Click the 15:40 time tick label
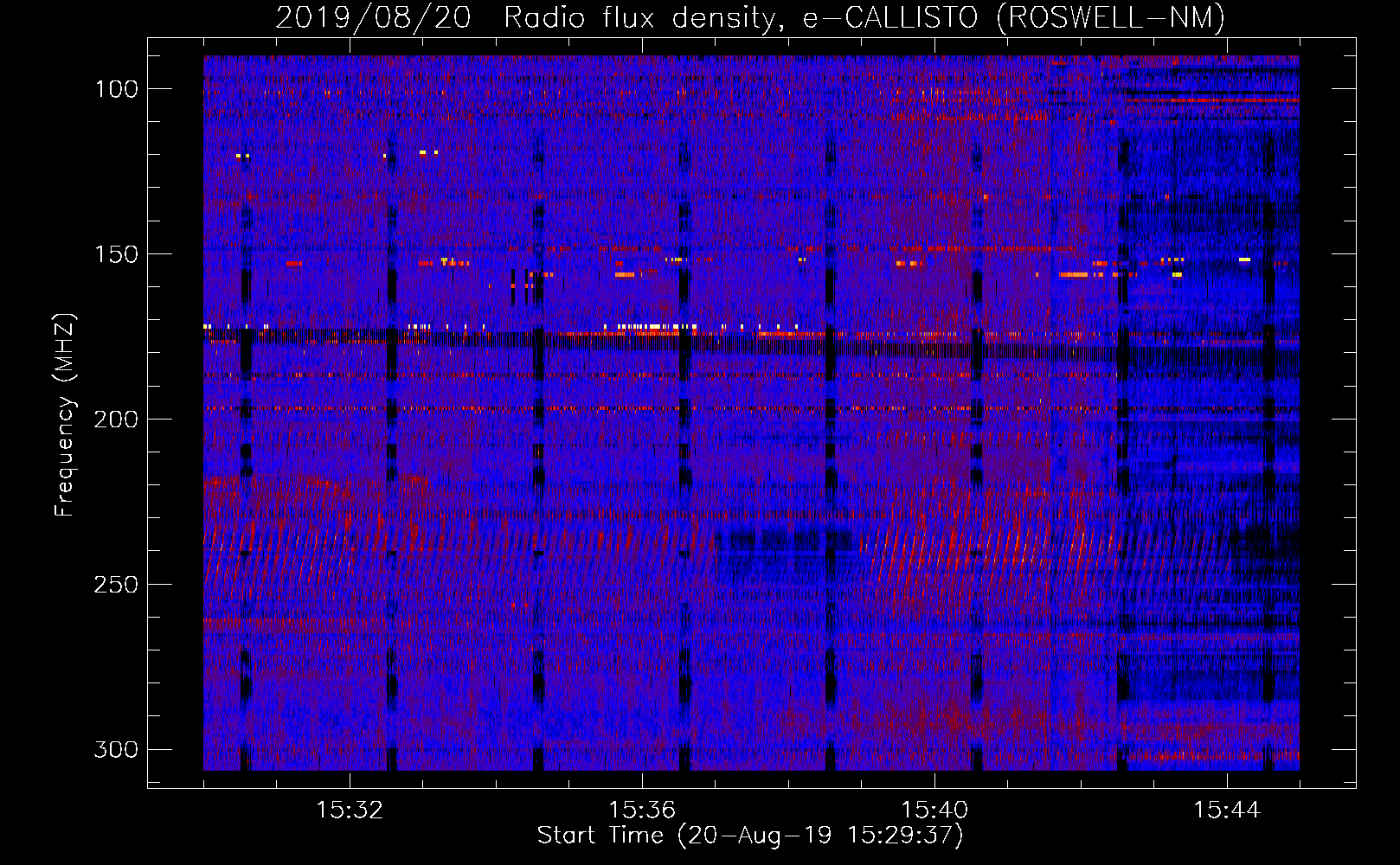 tap(934, 811)
